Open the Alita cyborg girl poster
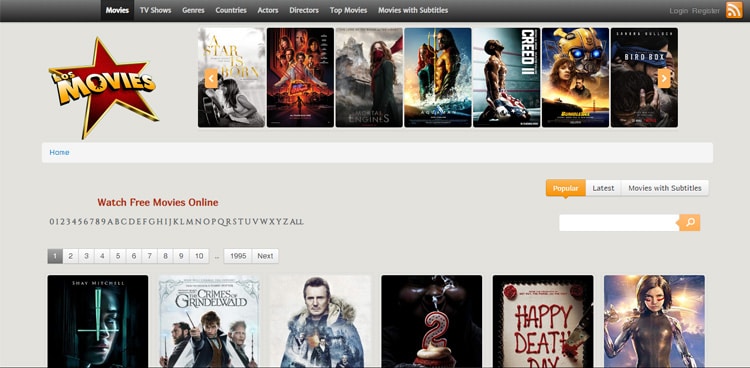Image resolution: width=750 pixels, height=368 pixels. pyautogui.click(x=654, y=321)
